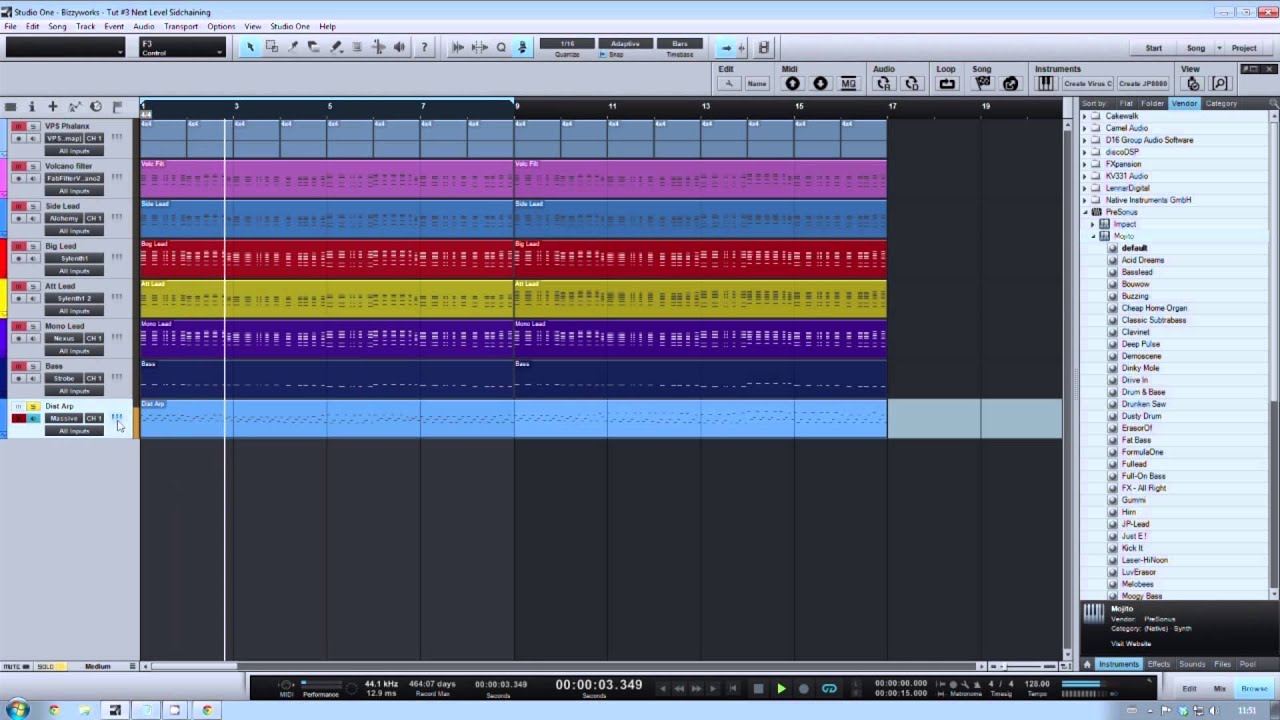Click the MIDI transpose up arrow icon
This screenshot has width=1280, height=720.
(792, 84)
